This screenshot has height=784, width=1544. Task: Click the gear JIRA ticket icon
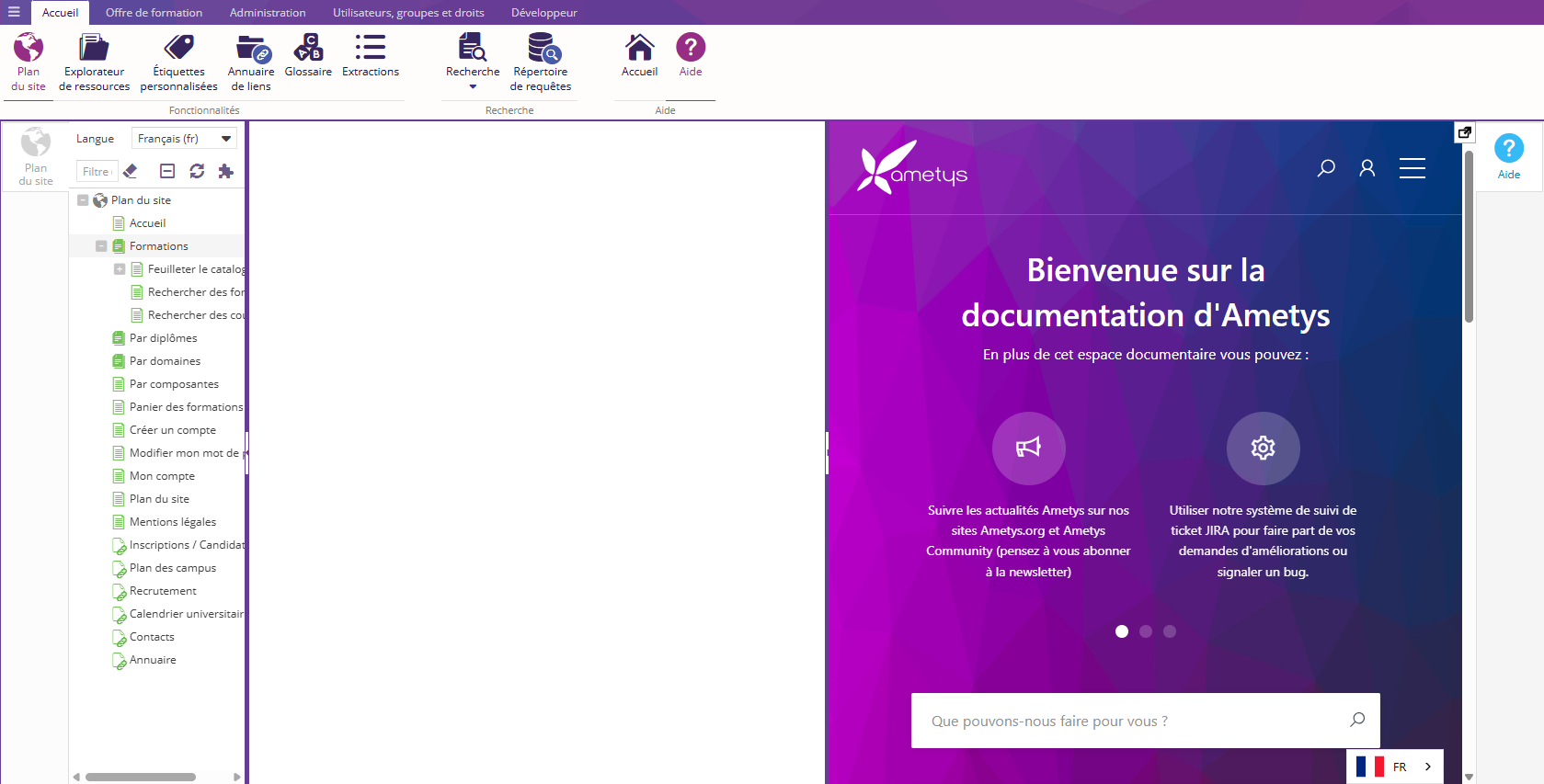(1263, 448)
